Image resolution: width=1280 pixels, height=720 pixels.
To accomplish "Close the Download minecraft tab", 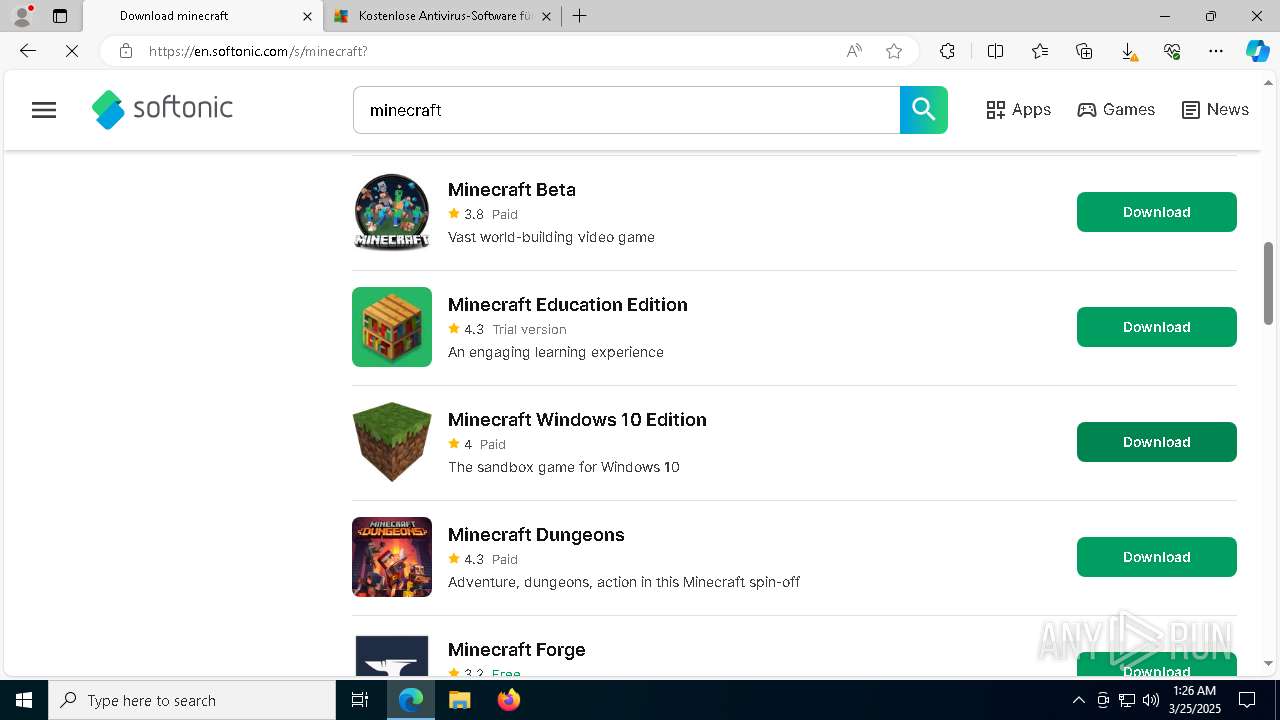I will point(308,16).
